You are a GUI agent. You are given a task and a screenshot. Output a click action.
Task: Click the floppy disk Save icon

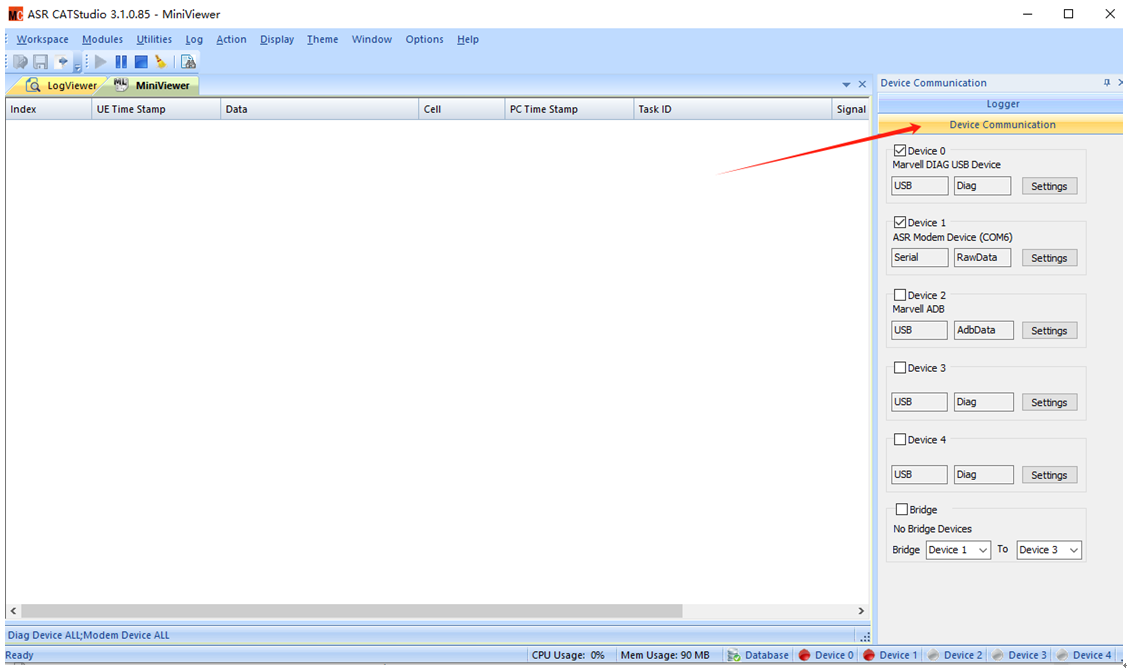(40, 62)
